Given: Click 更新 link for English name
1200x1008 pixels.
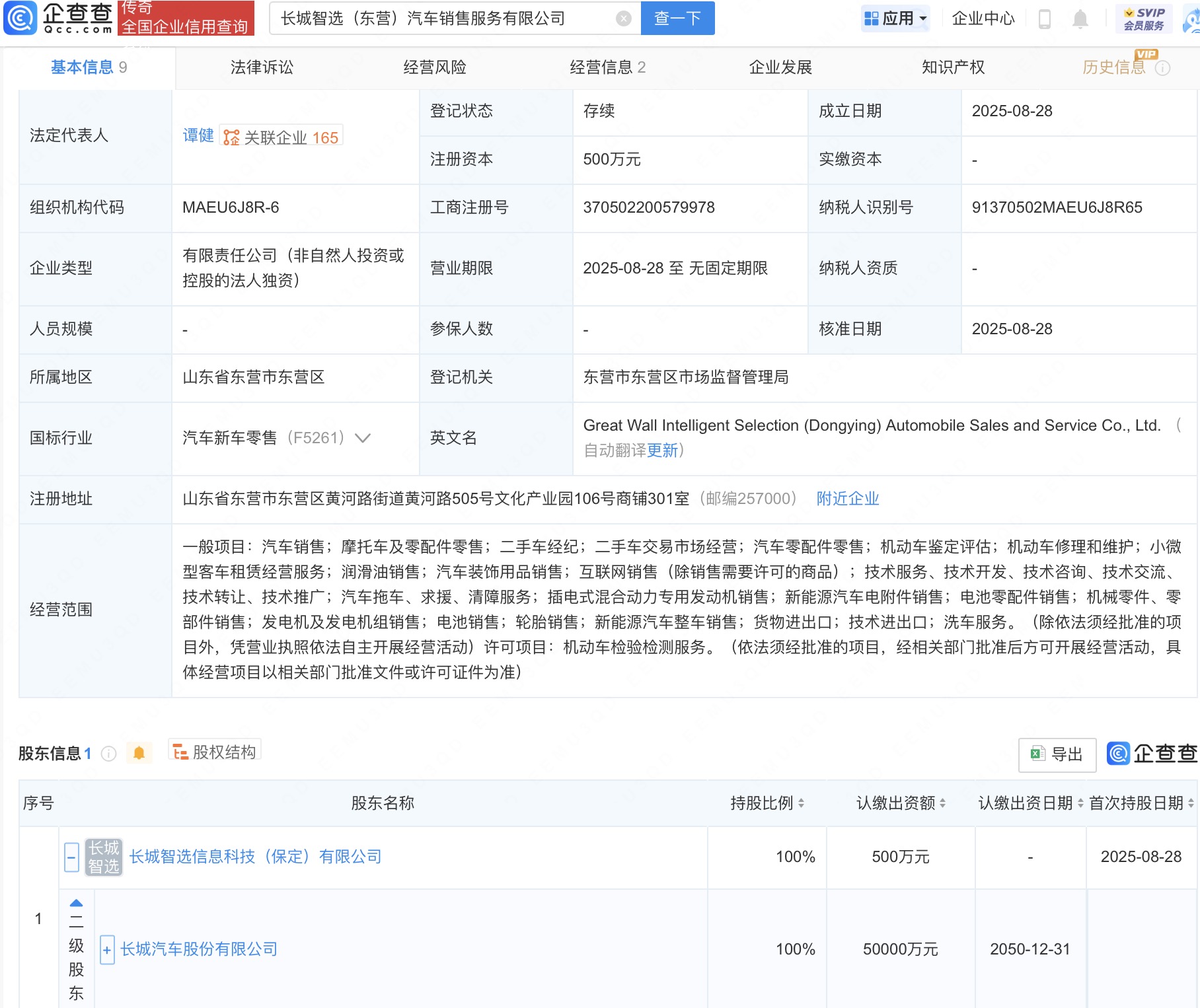Looking at the screenshot, I should [x=663, y=450].
